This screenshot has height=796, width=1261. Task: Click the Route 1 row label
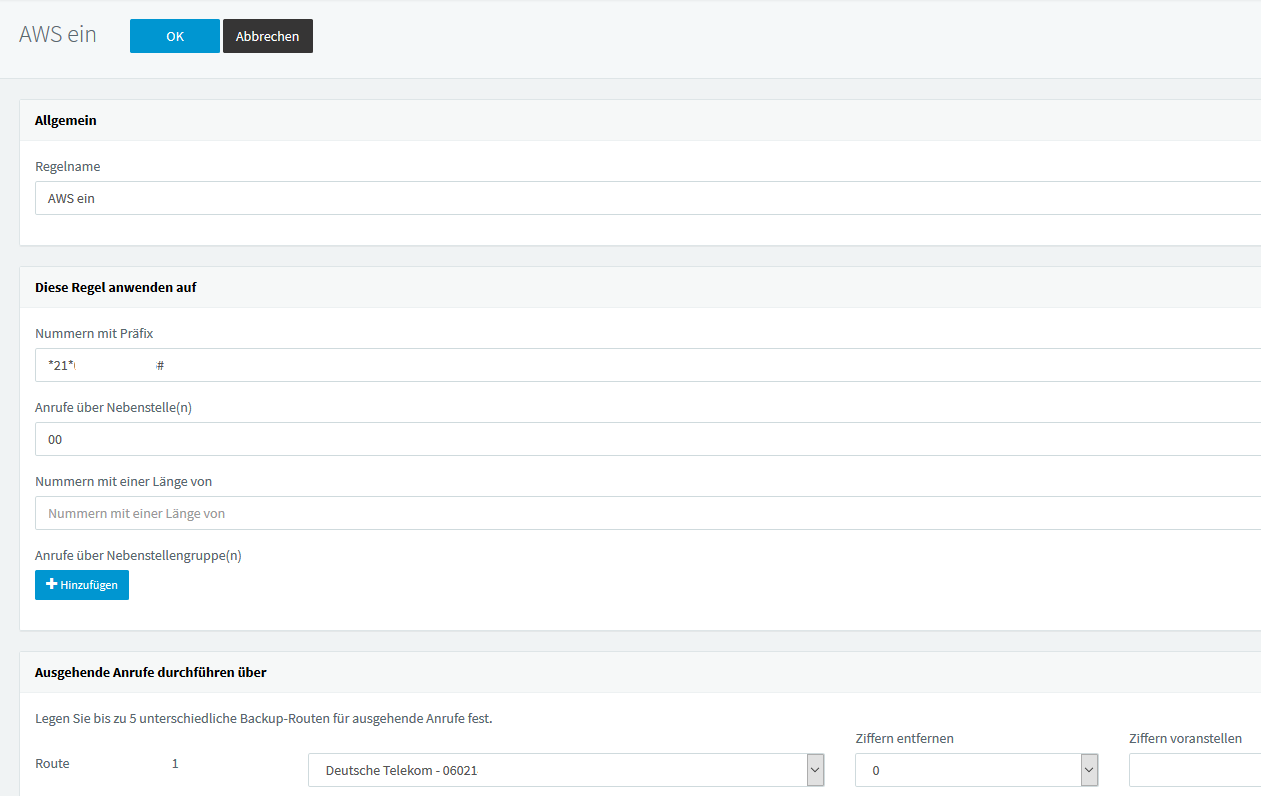(52, 763)
